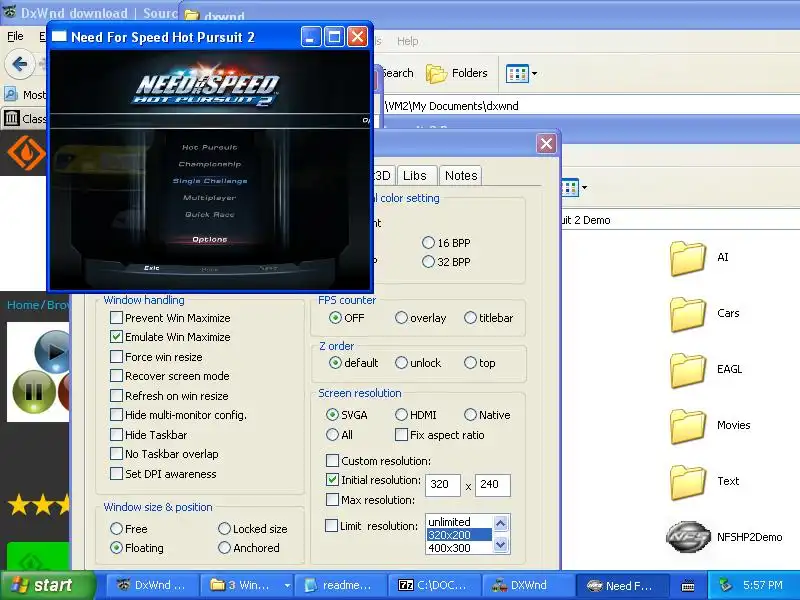Uncheck Emulate Win Maximize

point(116,337)
